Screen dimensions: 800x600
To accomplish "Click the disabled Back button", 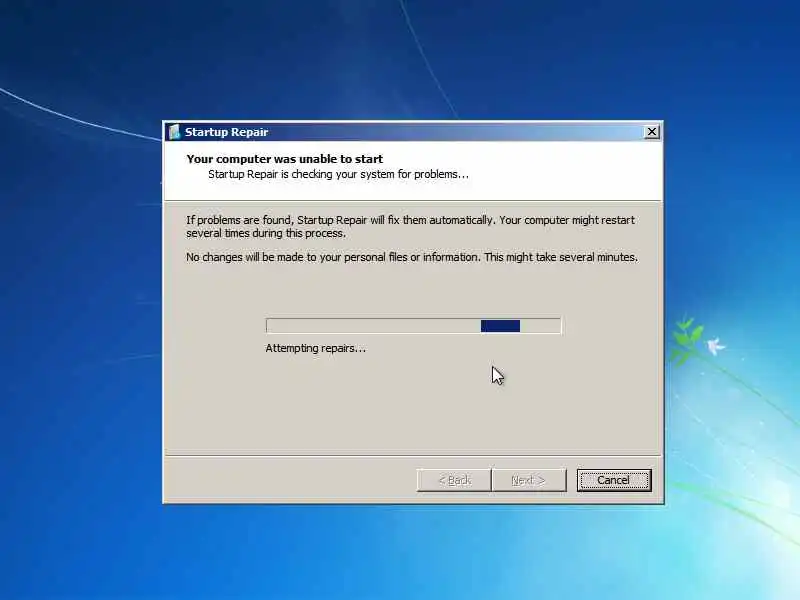I will click(454, 480).
